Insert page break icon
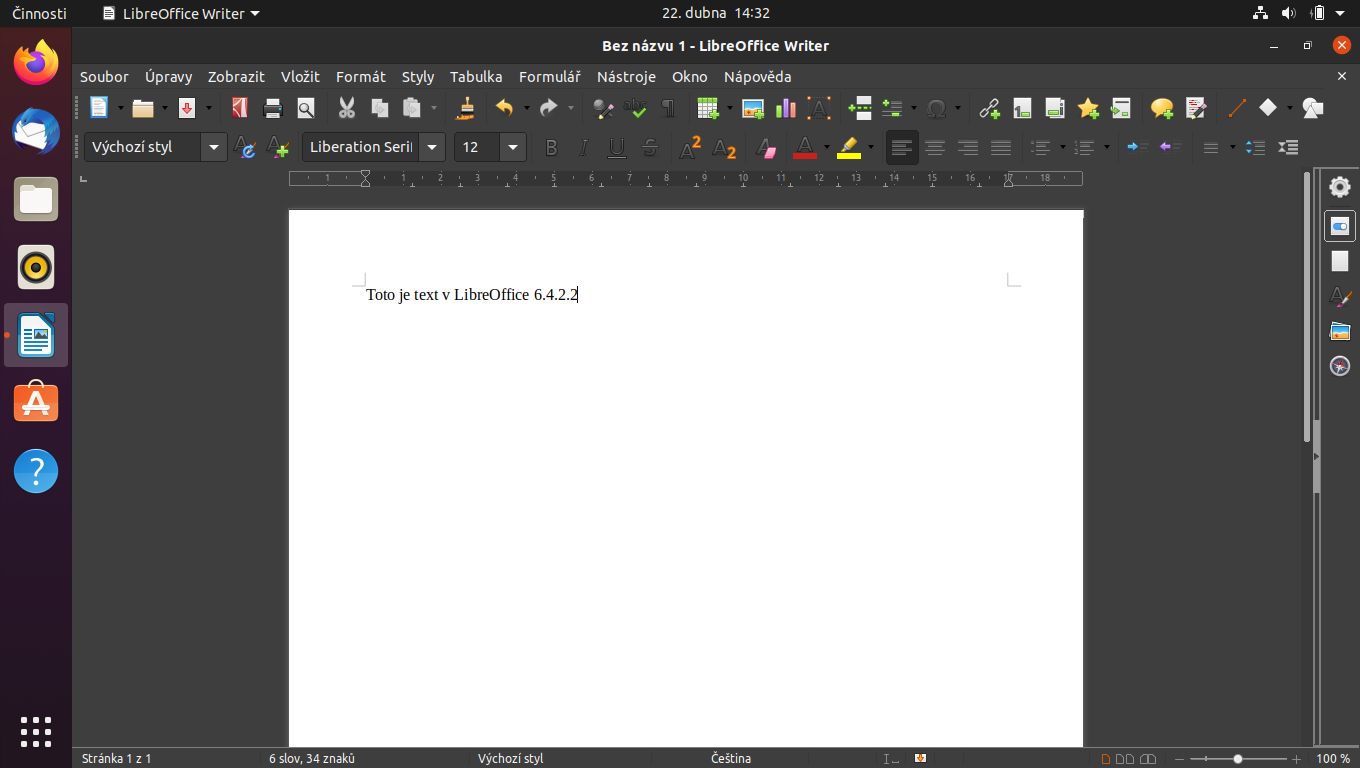1360x768 pixels. click(860, 108)
